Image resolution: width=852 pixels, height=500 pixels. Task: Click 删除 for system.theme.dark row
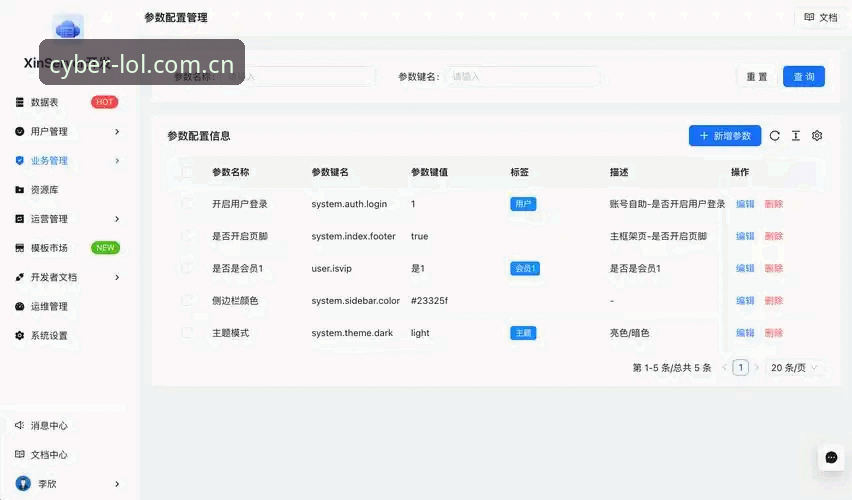[774, 333]
